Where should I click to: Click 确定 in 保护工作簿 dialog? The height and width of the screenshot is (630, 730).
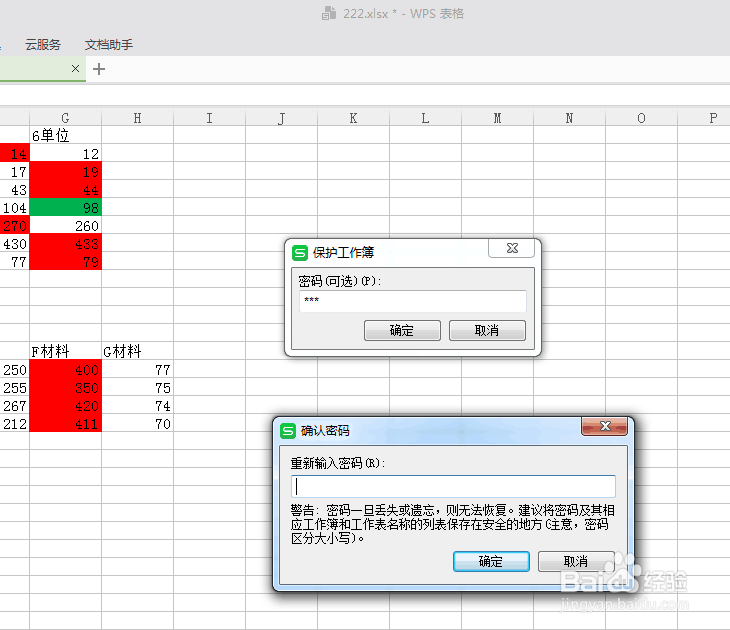[x=402, y=330]
